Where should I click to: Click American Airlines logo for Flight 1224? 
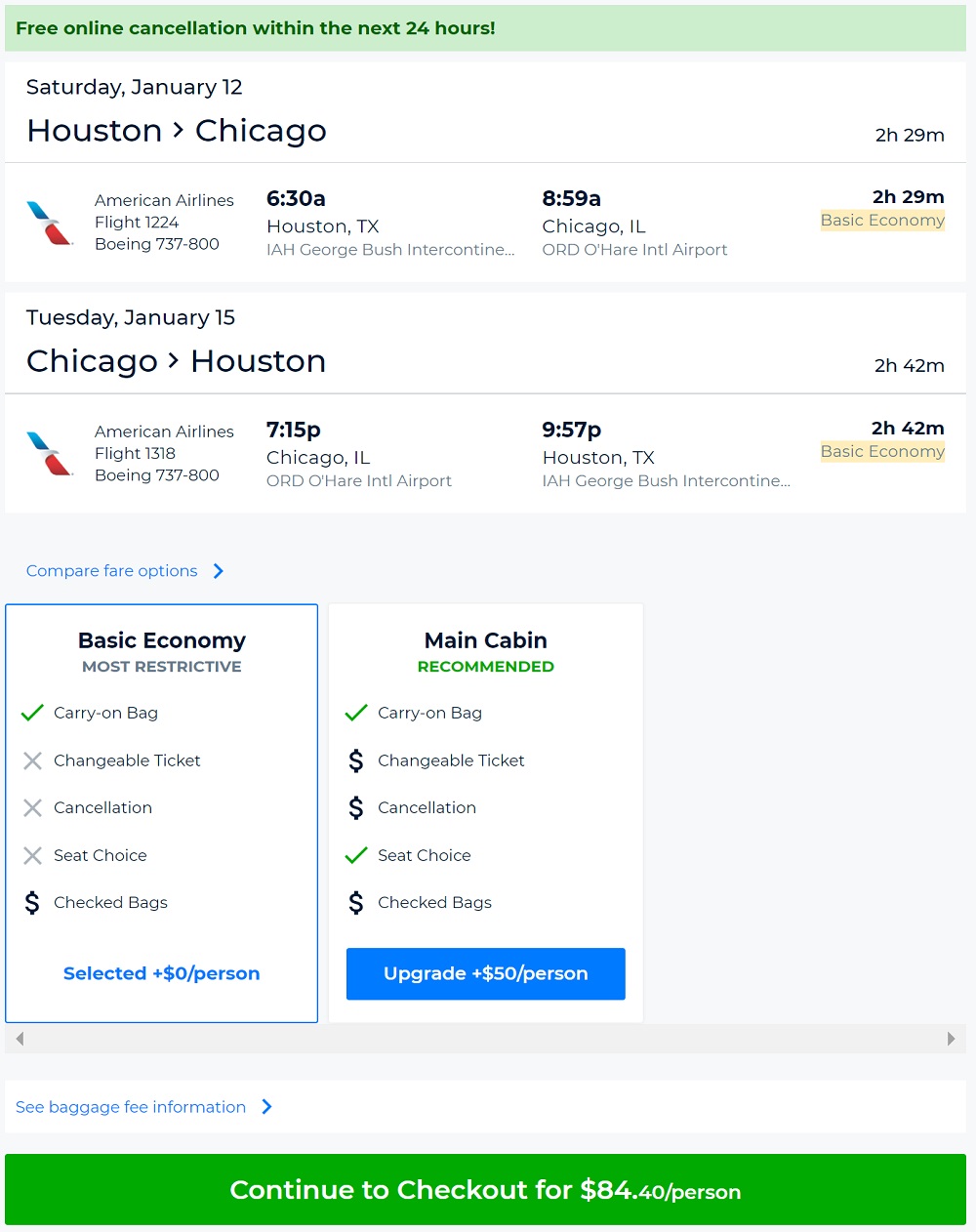coord(50,223)
